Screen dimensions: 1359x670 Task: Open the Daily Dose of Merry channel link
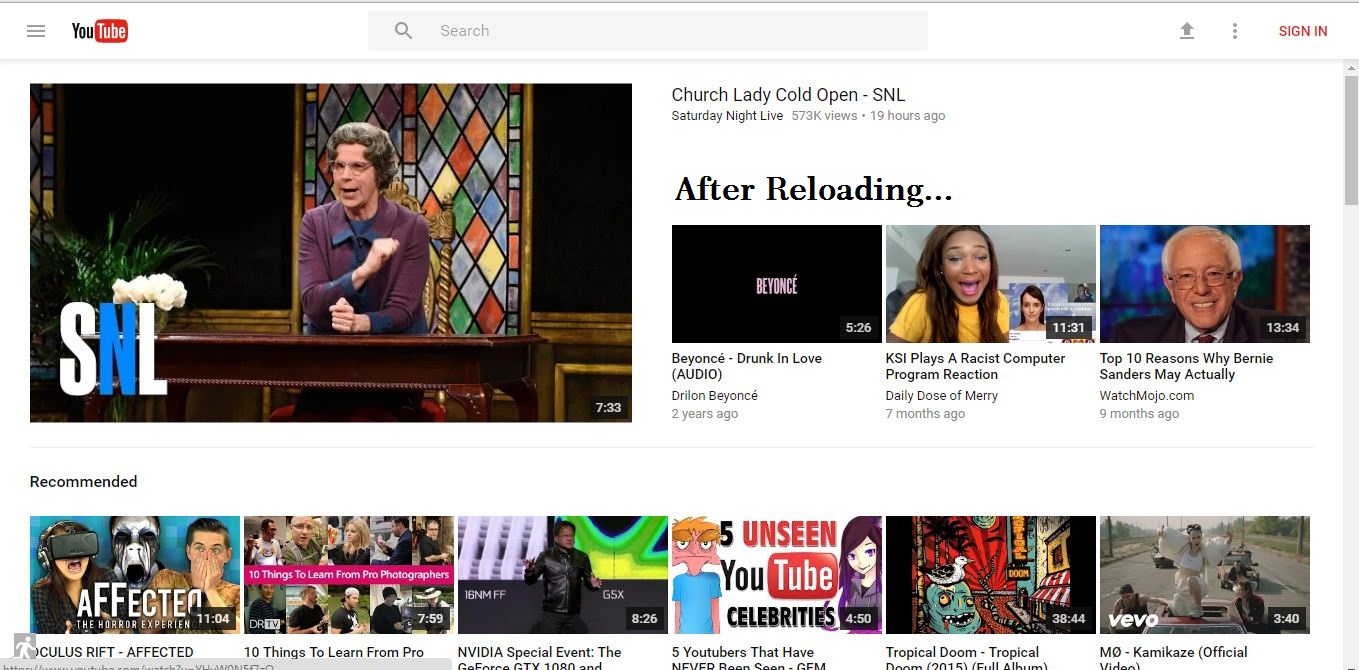(941, 395)
